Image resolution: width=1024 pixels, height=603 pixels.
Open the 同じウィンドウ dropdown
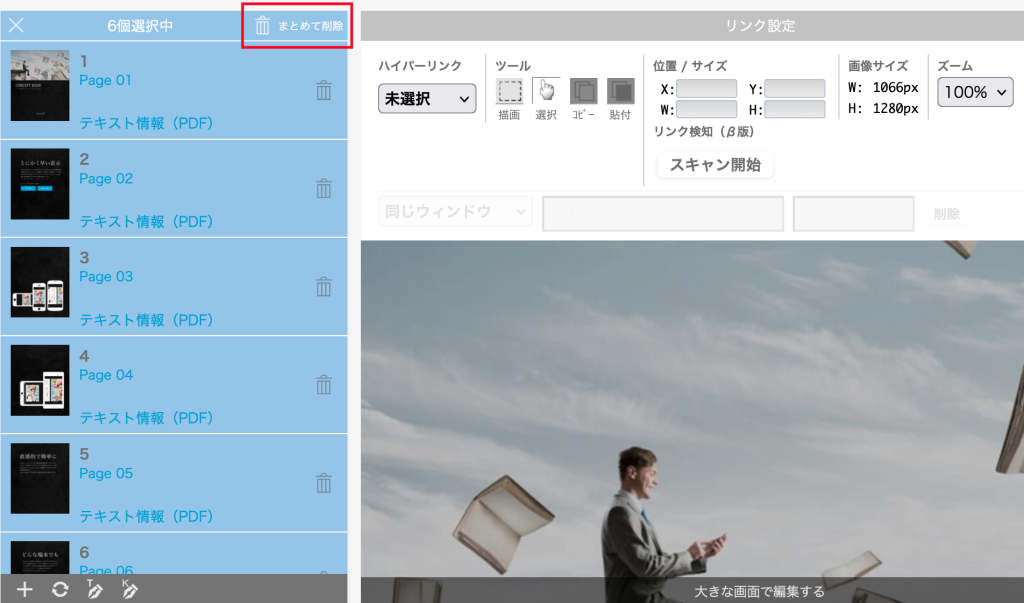pyautogui.click(x=455, y=212)
